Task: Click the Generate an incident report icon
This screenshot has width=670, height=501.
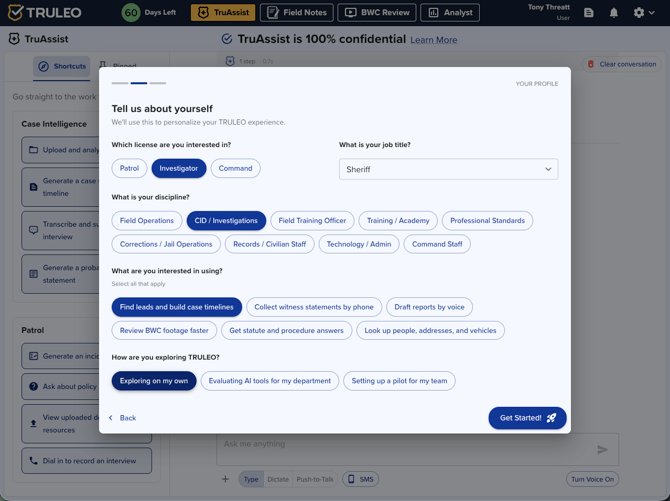Action: 33,356
